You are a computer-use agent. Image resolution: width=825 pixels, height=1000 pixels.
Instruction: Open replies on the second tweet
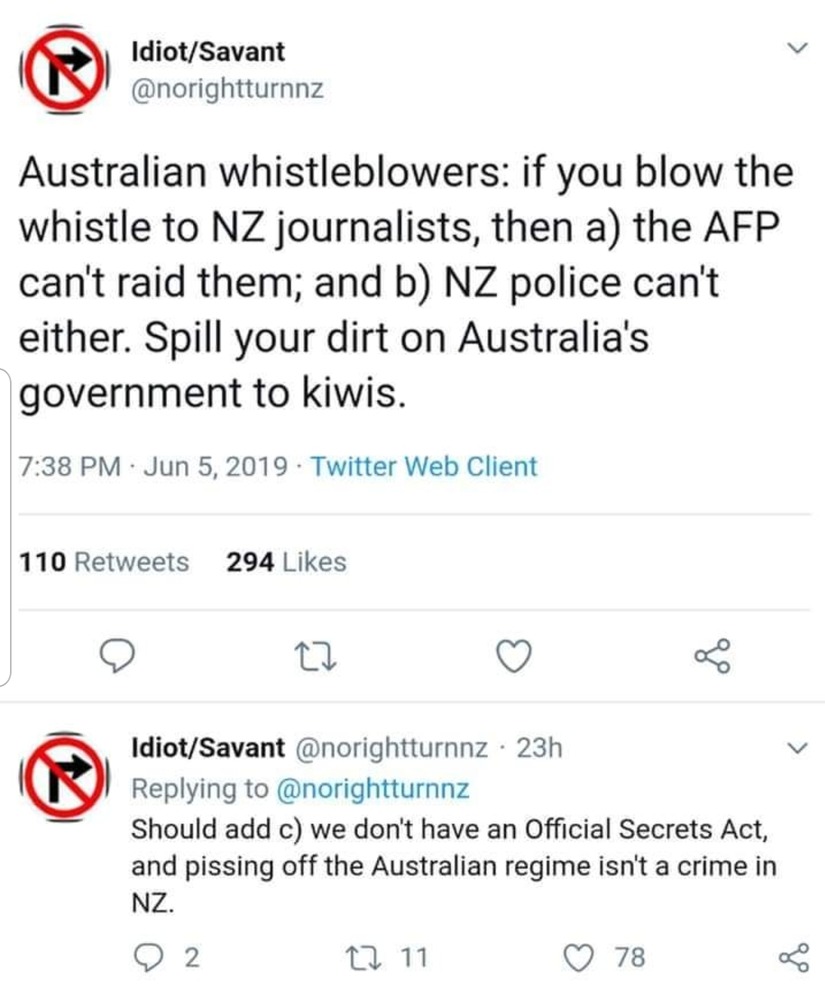(149, 958)
